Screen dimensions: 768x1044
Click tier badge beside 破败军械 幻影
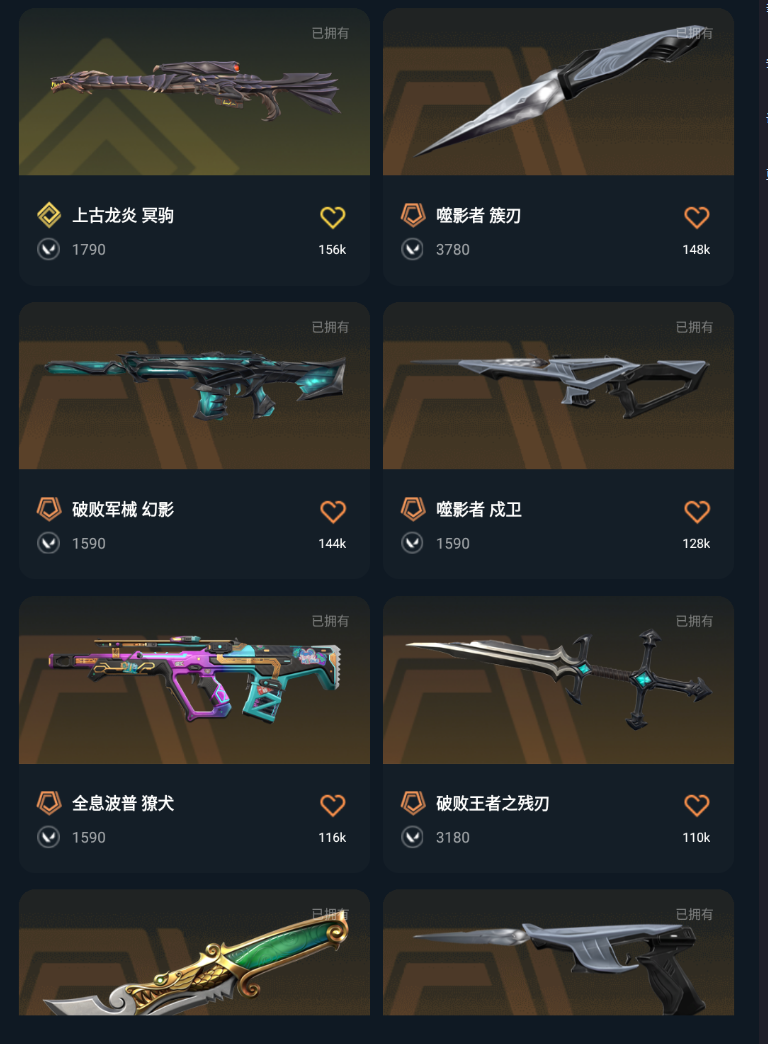[x=49, y=509]
